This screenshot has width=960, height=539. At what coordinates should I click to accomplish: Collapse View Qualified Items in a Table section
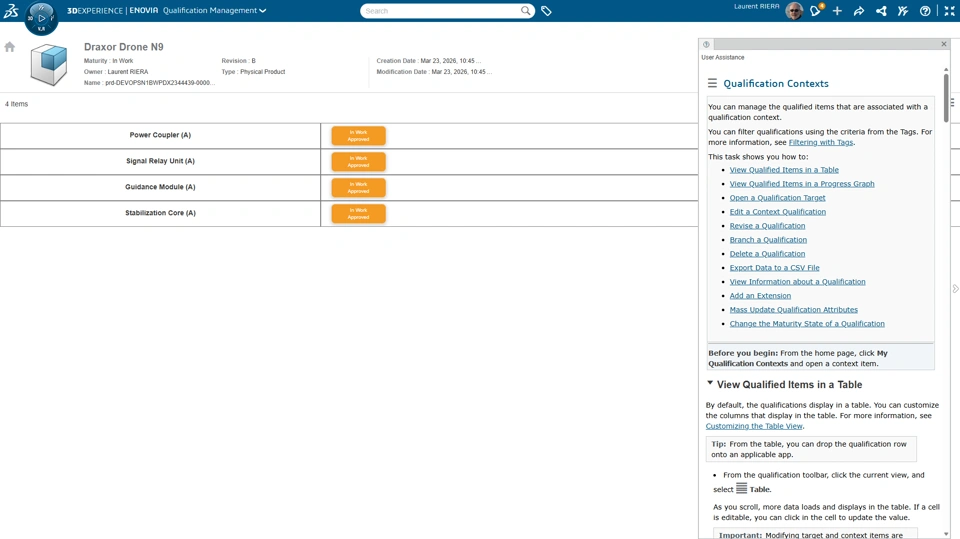710,383
